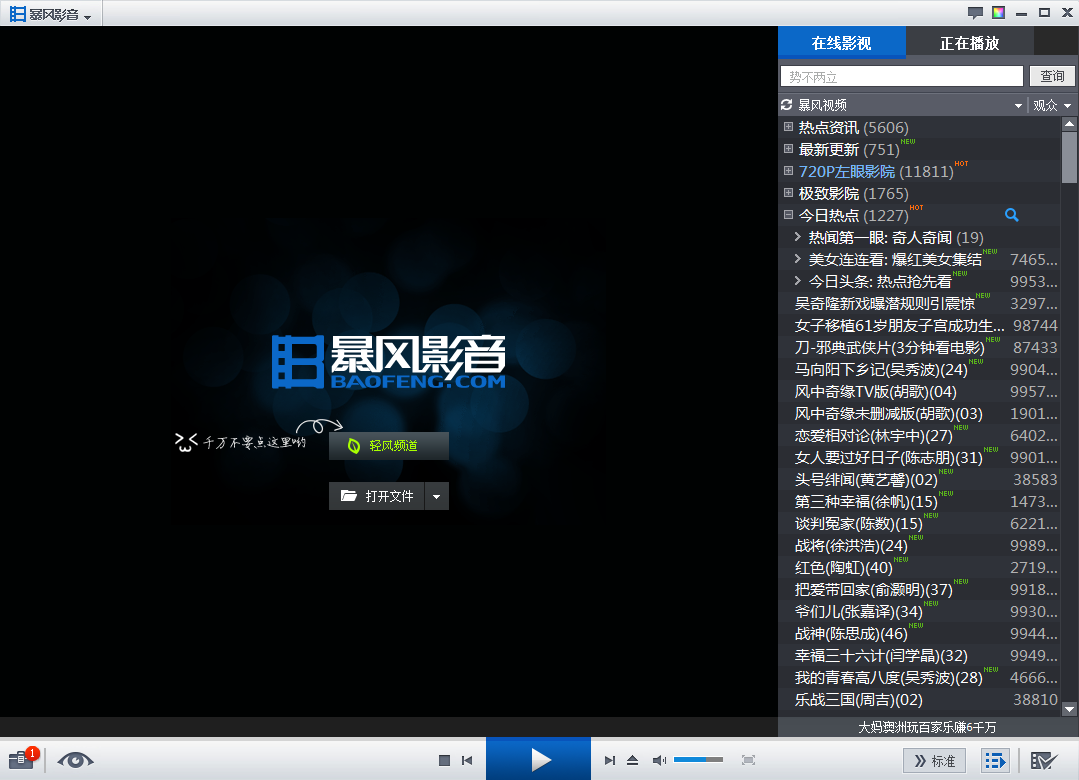Skip to the next track
Viewport: 1079px width, 780px height.
tap(609, 760)
